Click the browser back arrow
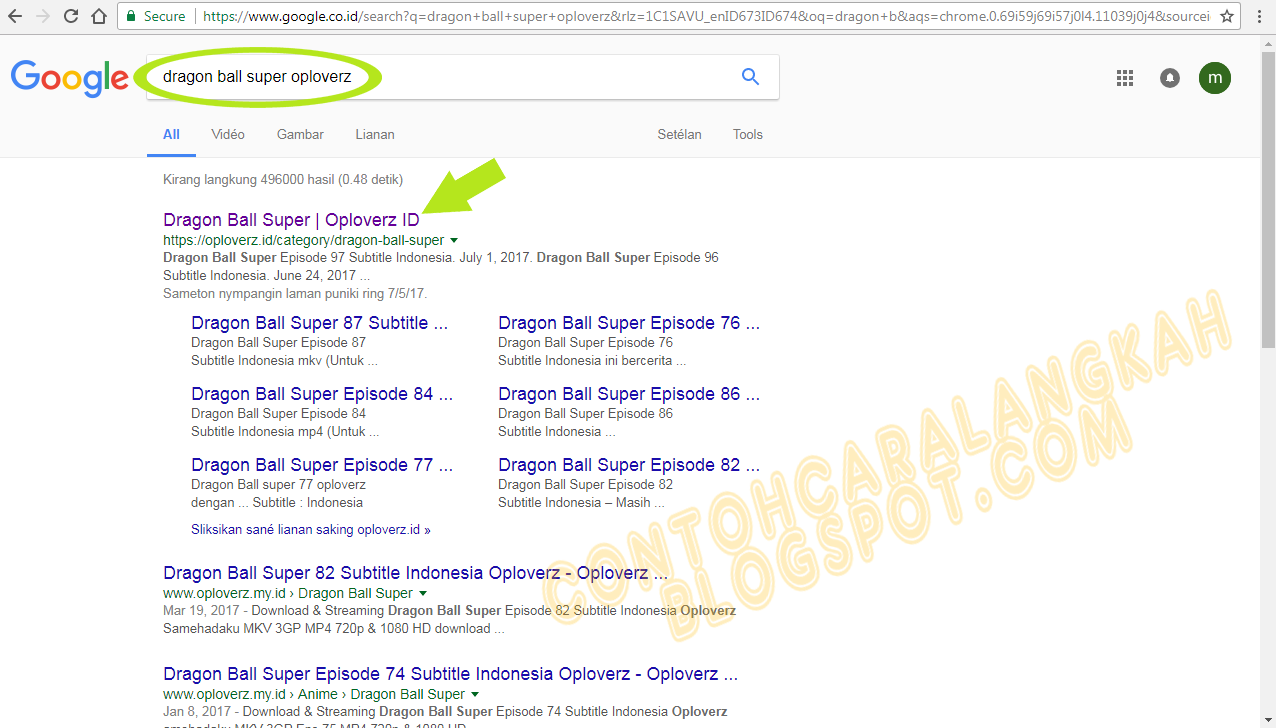This screenshot has width=1276, height=728. [15, 16]
